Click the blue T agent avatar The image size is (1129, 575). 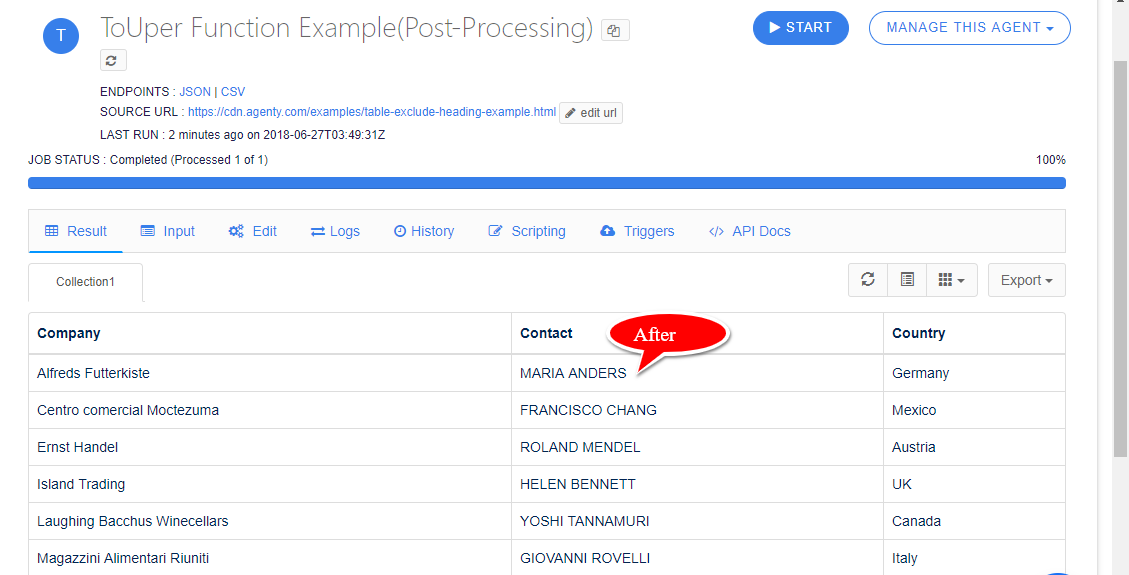click(x=61, y=35)
